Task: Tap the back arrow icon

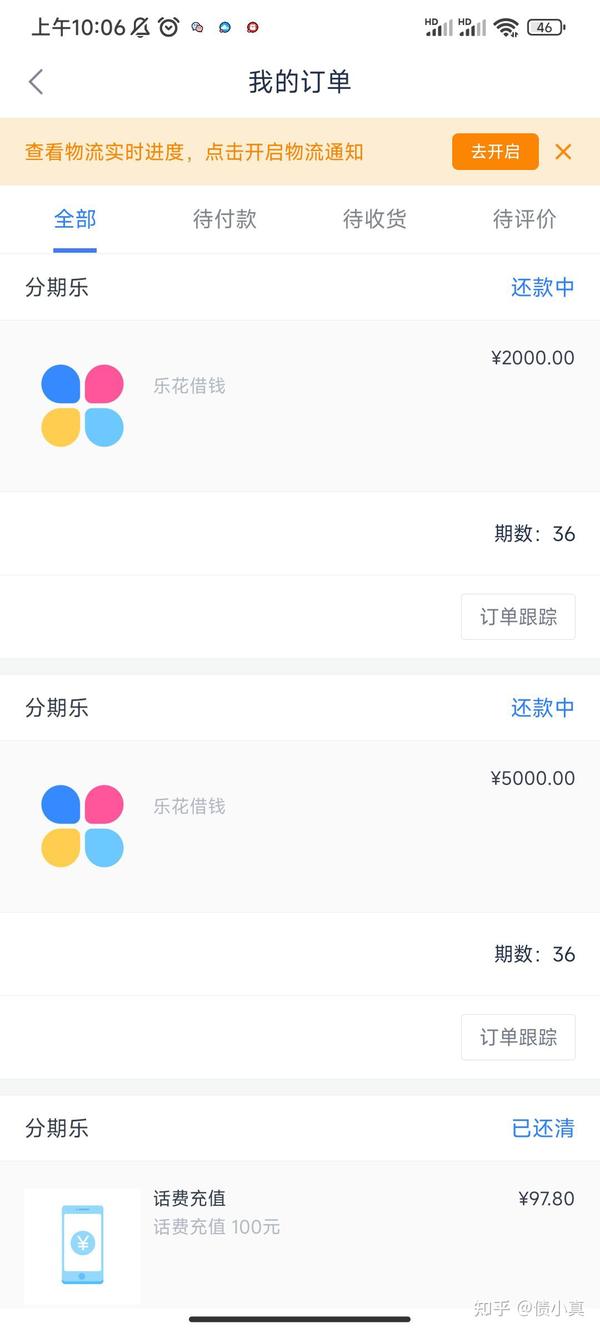Action: (x=36, y=82)
